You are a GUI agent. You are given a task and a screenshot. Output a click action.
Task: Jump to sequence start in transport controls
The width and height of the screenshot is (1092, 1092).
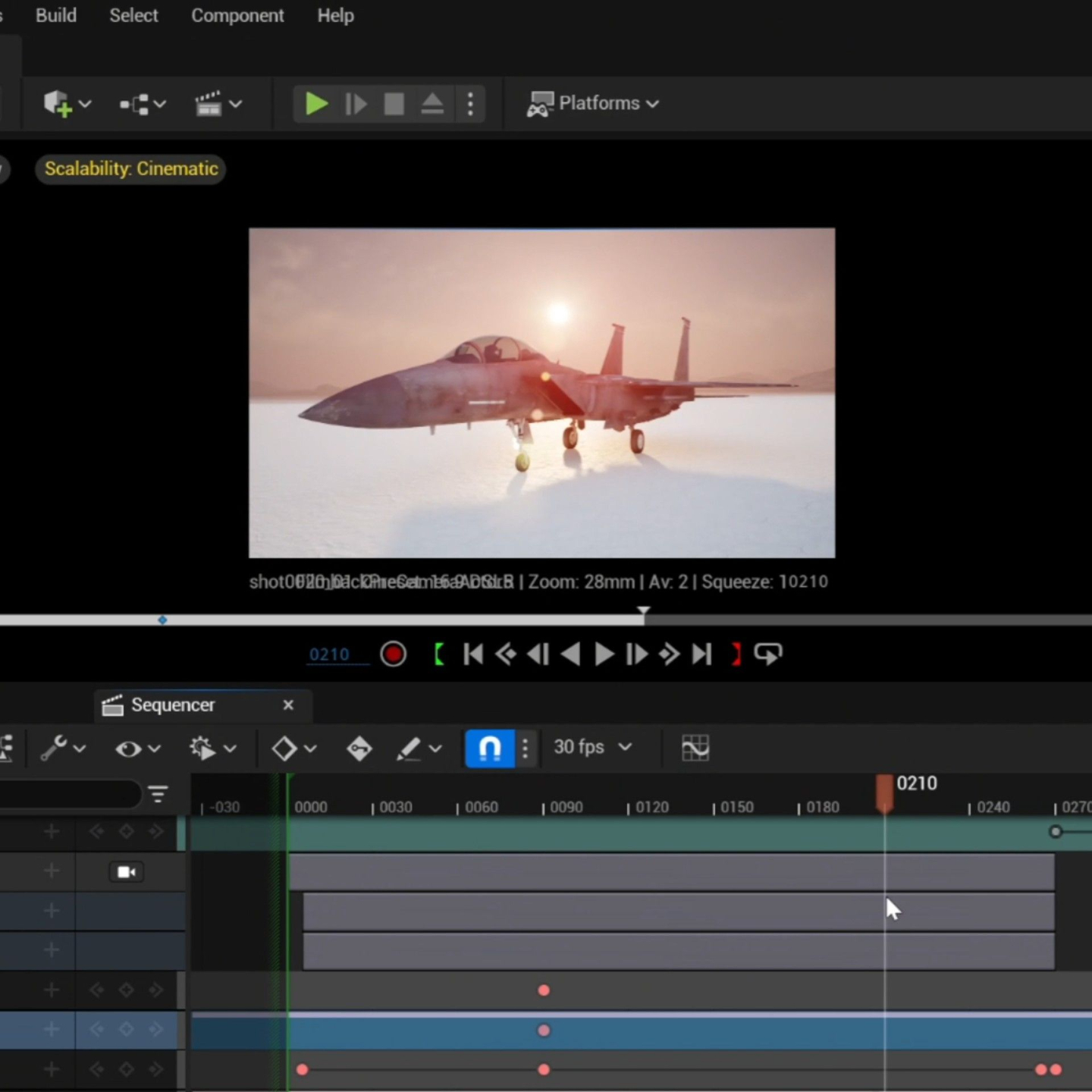(x=473, y=654)
